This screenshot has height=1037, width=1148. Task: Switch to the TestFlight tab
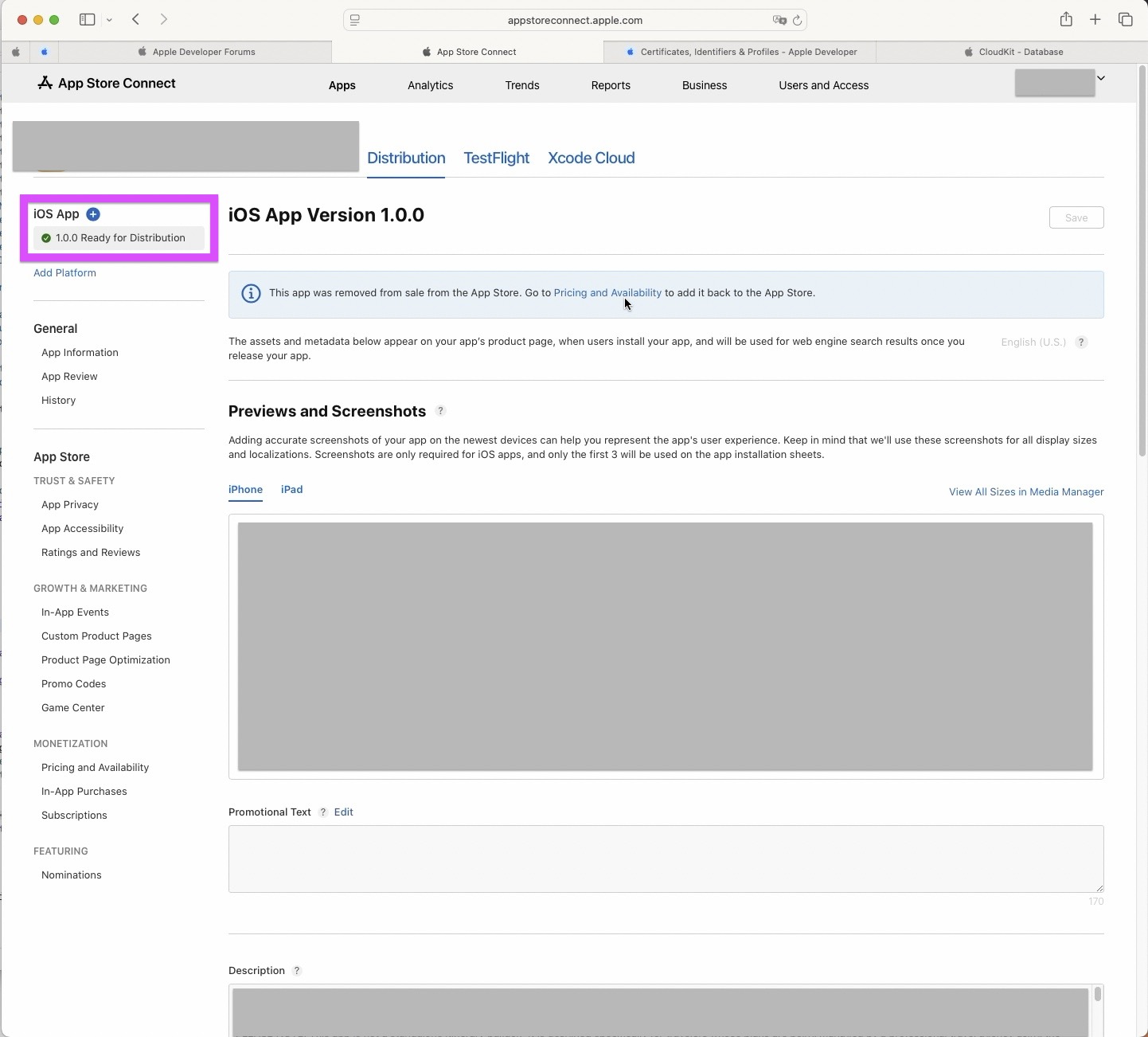496,158
